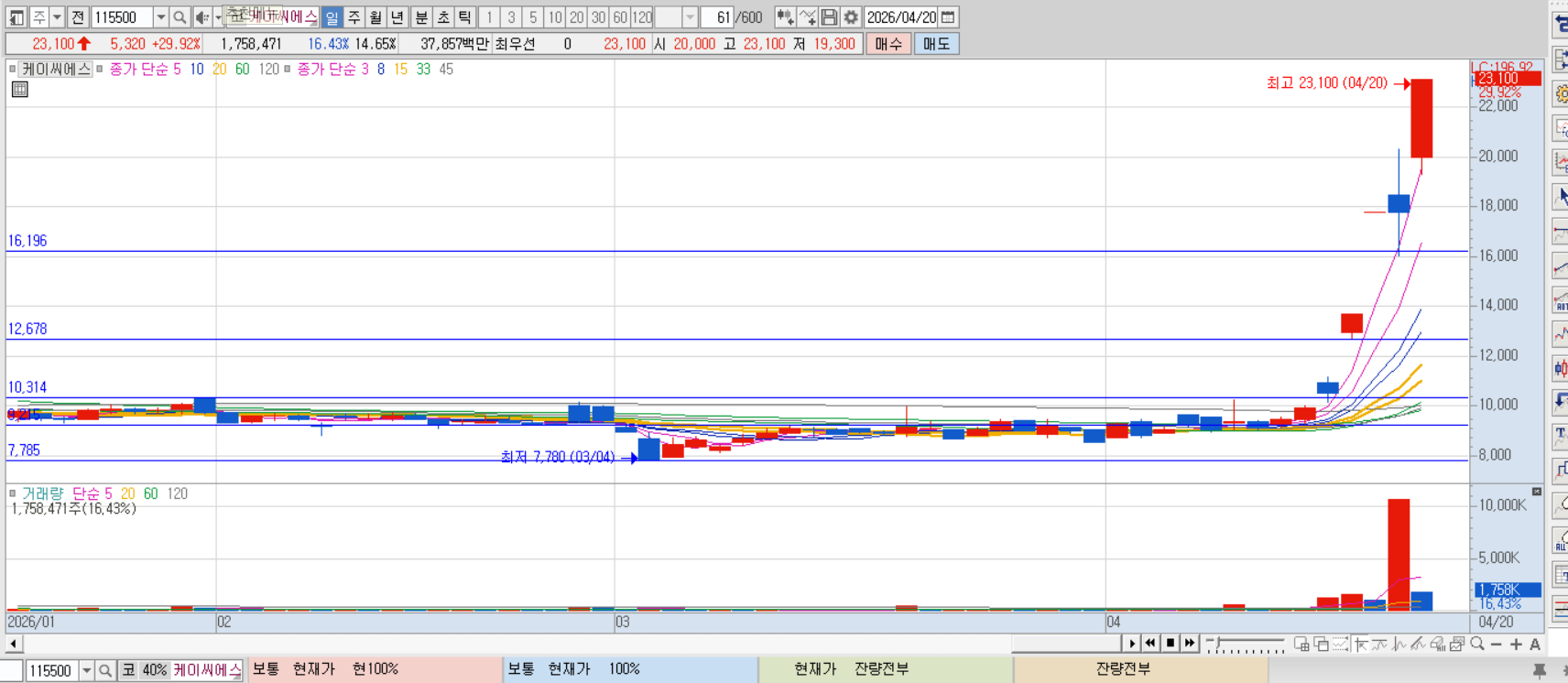Zoom out the chart with the minus icon
The height and width of the screenshot is (683, 1568).
pos(1496,645)
